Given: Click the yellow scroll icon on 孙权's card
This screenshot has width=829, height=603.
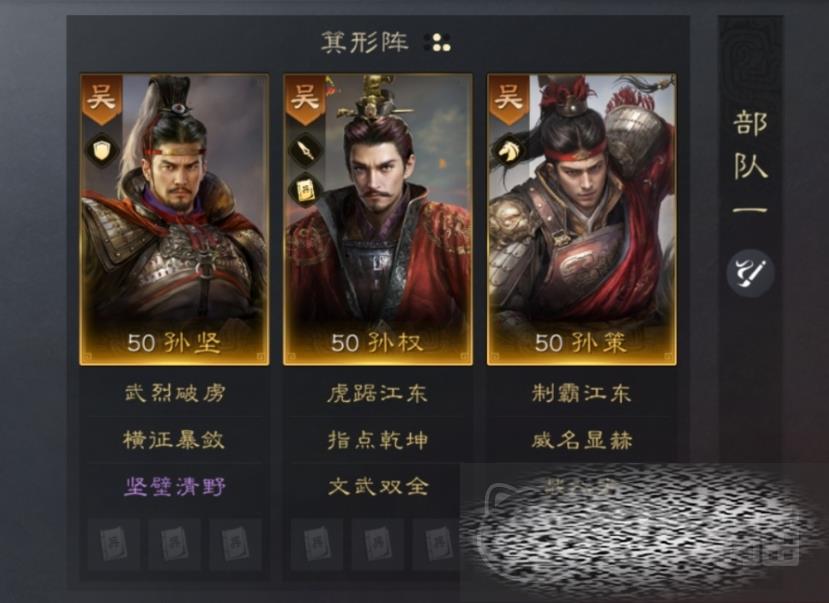Looking at the screenshot, I should 306,189.
